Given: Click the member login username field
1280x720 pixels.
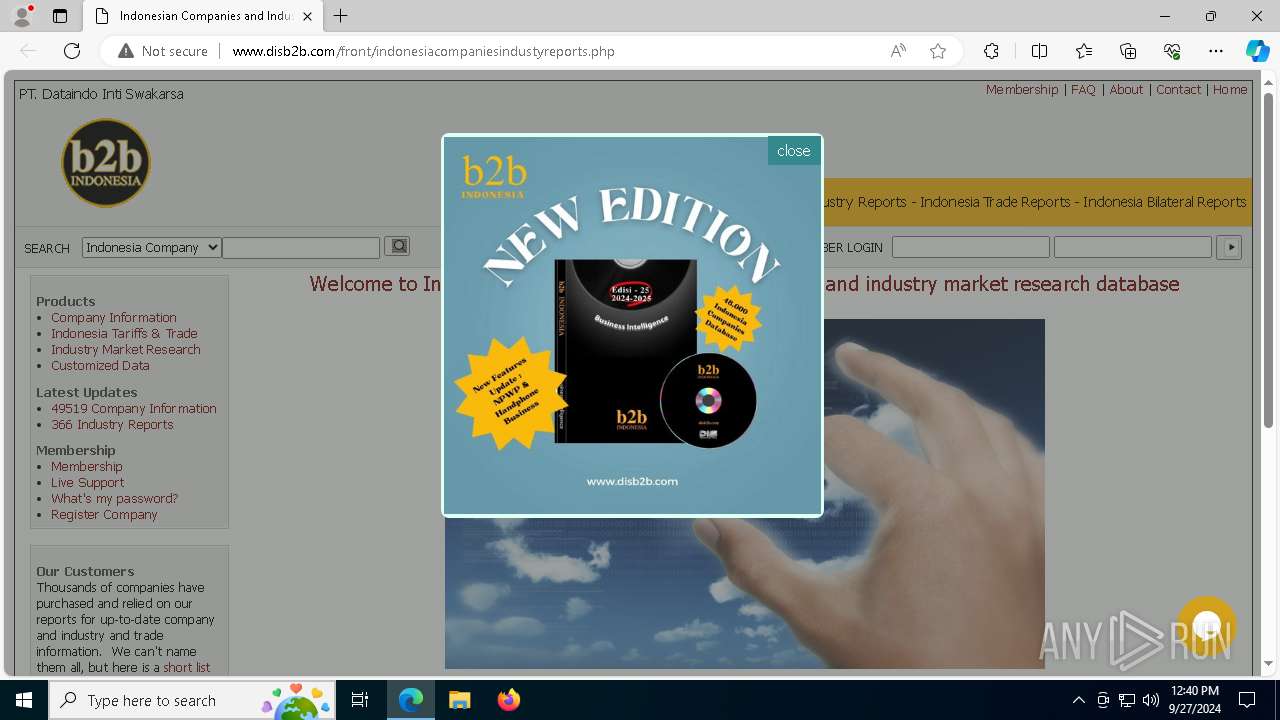Looking at the screenshot, I should 971,247.
